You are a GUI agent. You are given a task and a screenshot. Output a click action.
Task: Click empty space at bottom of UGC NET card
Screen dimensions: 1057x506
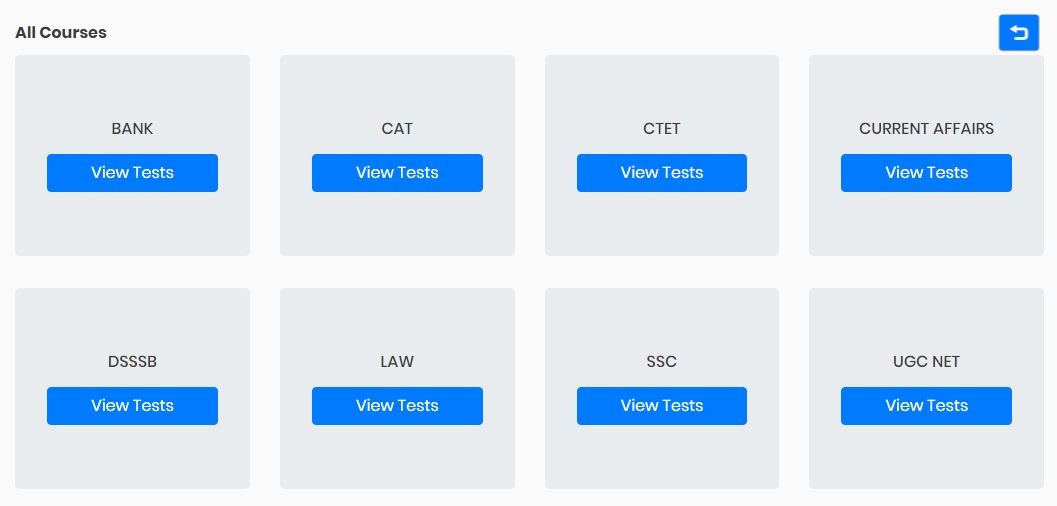tap(926, 458)
